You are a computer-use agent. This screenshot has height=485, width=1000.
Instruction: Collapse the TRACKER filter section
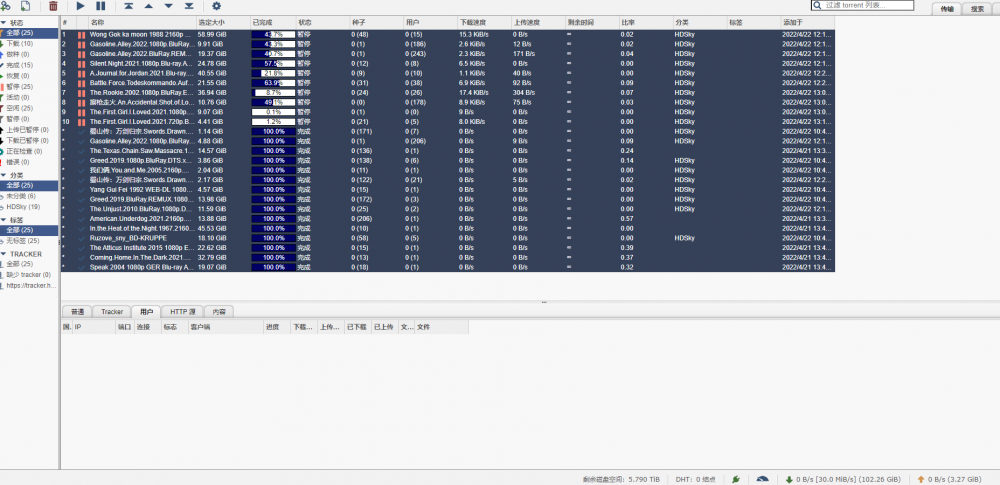[x=4, y=254]
